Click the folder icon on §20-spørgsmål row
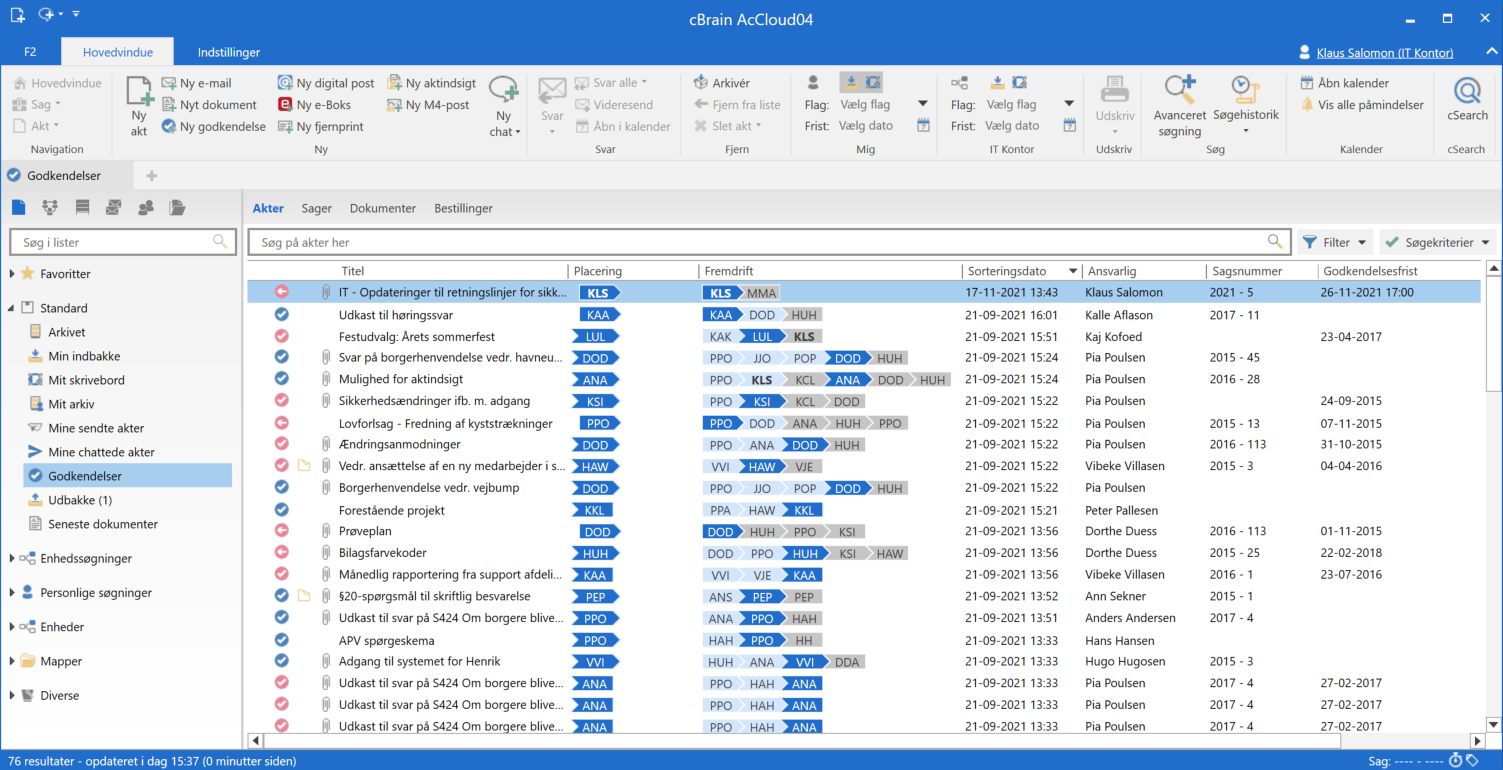The height and width of the screenshot is (770, 1503). coord(305,596)
